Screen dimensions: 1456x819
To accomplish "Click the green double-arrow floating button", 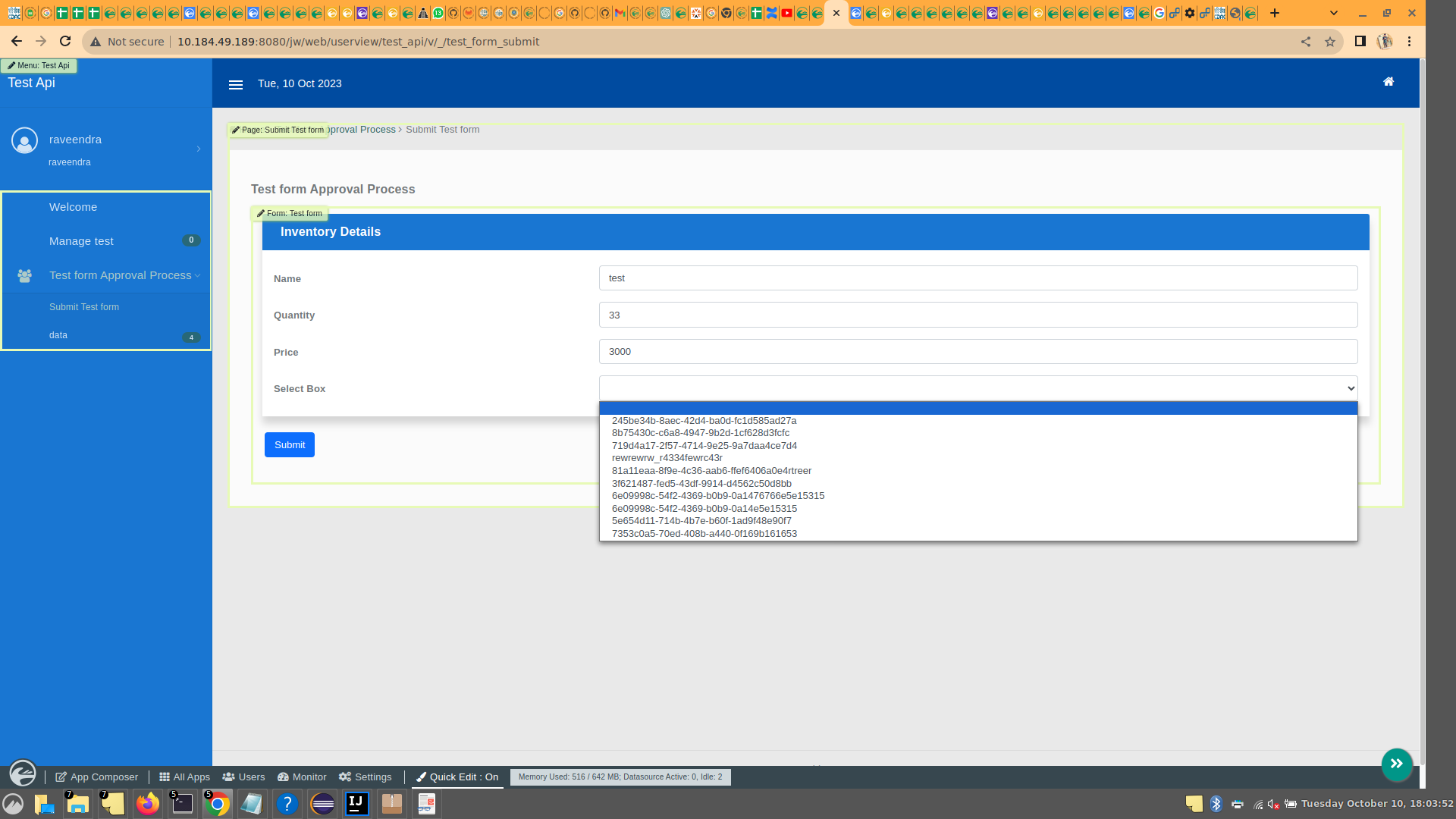I will [1396, 764].
